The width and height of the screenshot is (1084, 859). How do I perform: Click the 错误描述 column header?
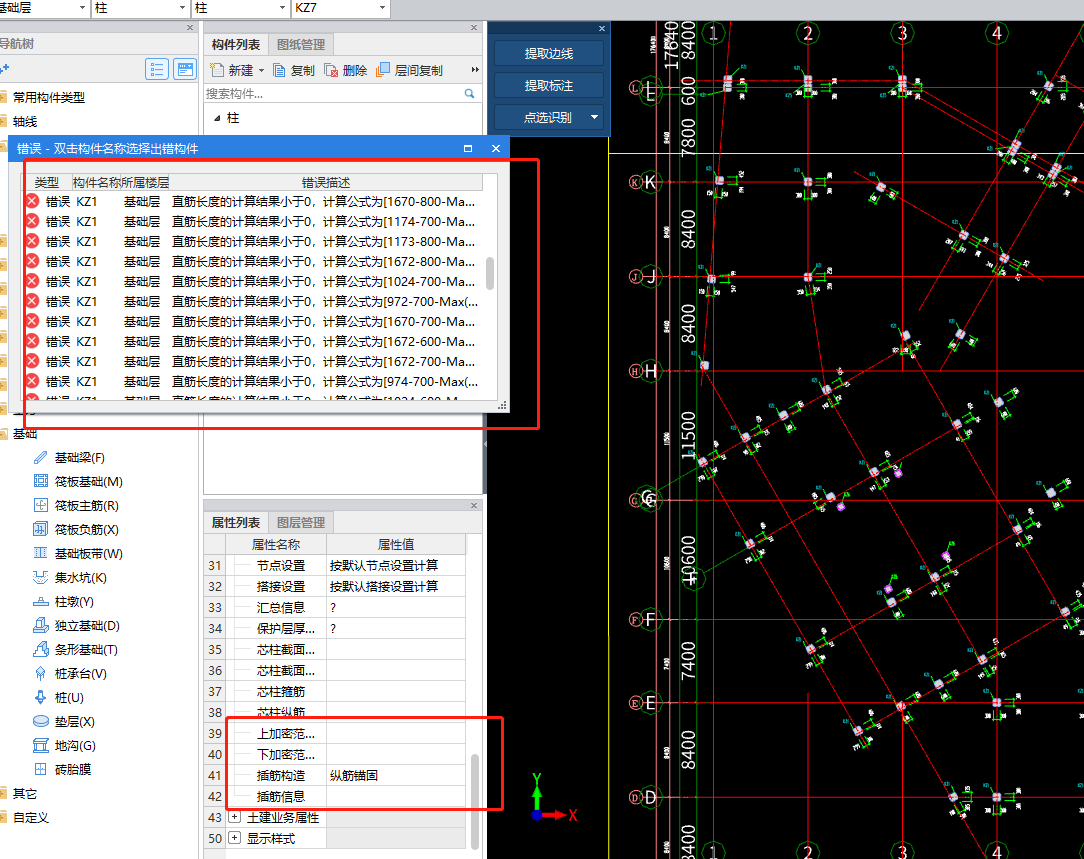326,182
